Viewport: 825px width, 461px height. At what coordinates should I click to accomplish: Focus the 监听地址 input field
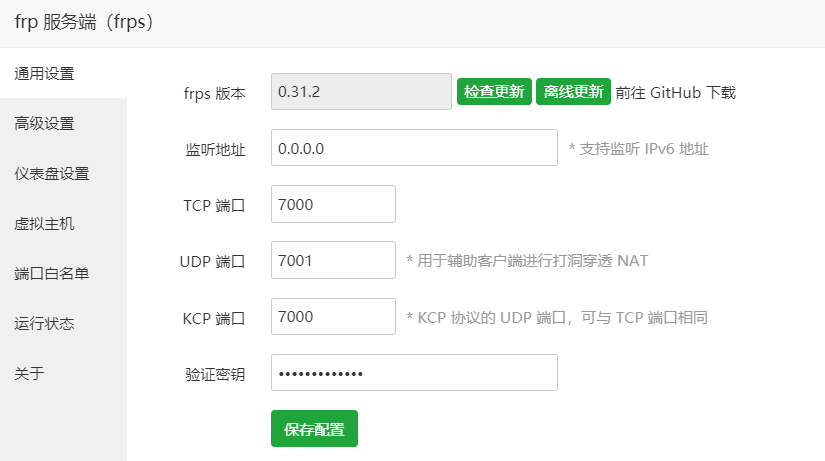[414, 148]
